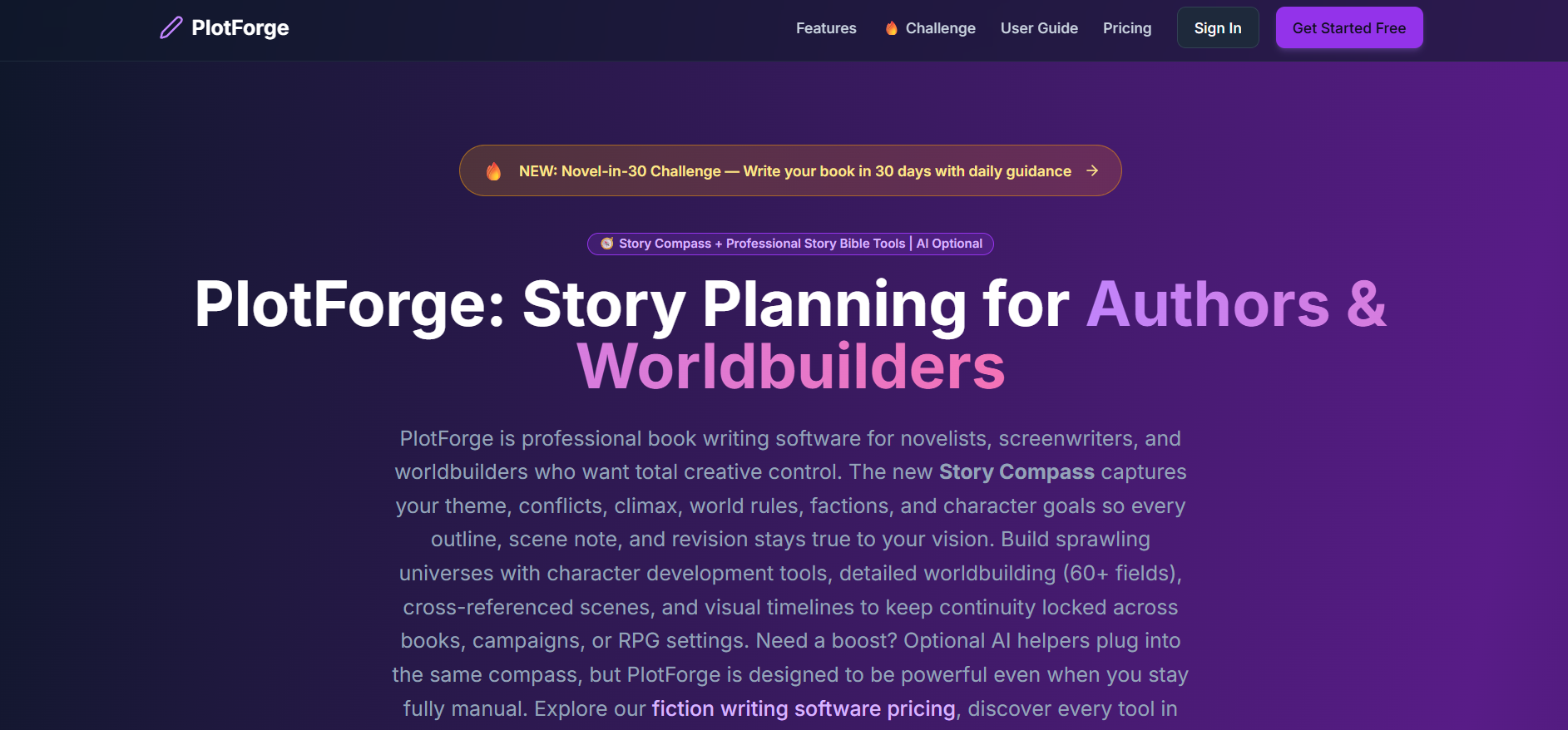The height and width of the screenshot is (730, 1568).
Task: Click the arrow icon in the Challenge banner
Action: 1092,170
